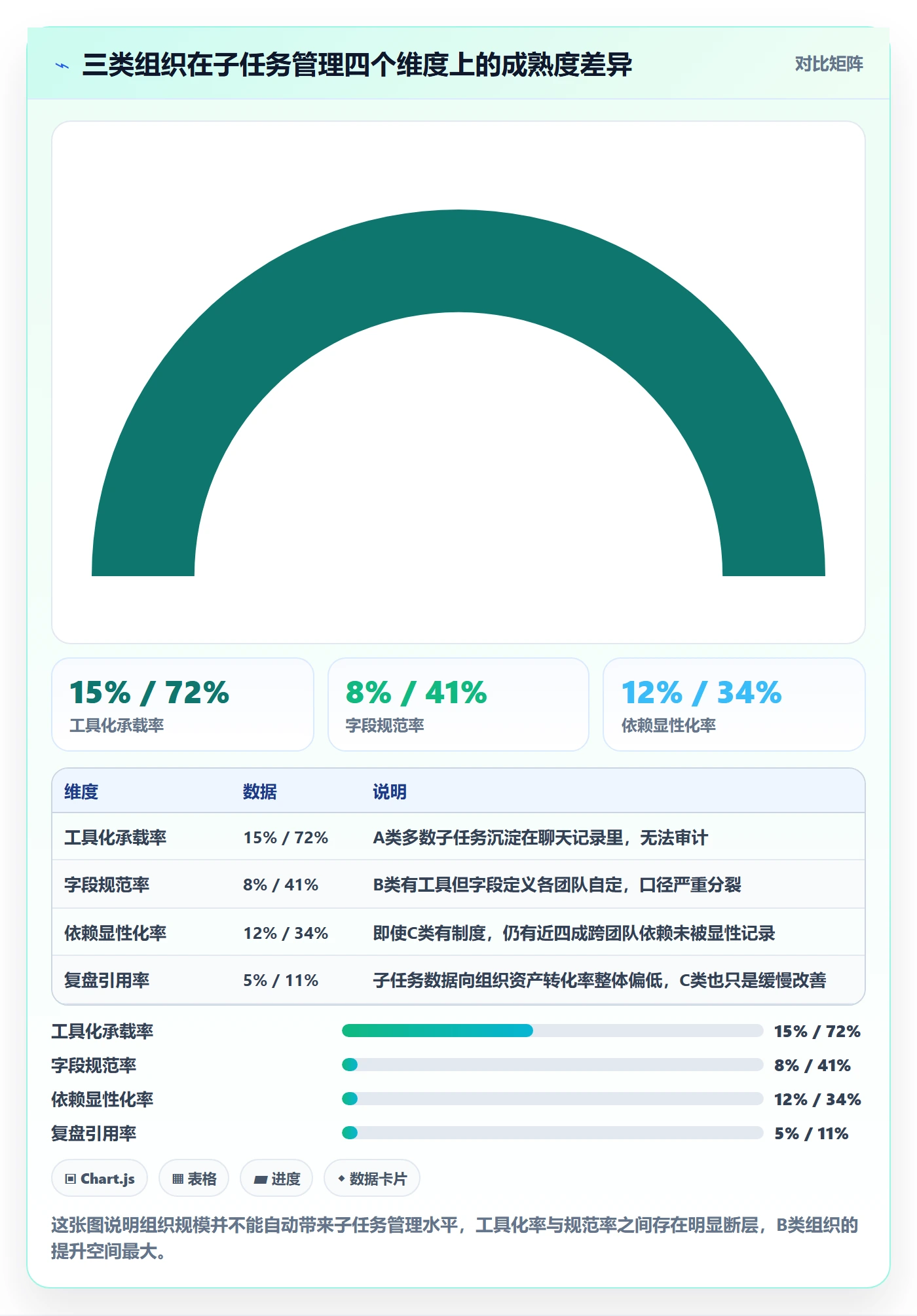Image resolution: width=917 pixels, height=1316 pixels.
Task: Click progress value 15% / 72% at right
Action: coord(817,1031)
